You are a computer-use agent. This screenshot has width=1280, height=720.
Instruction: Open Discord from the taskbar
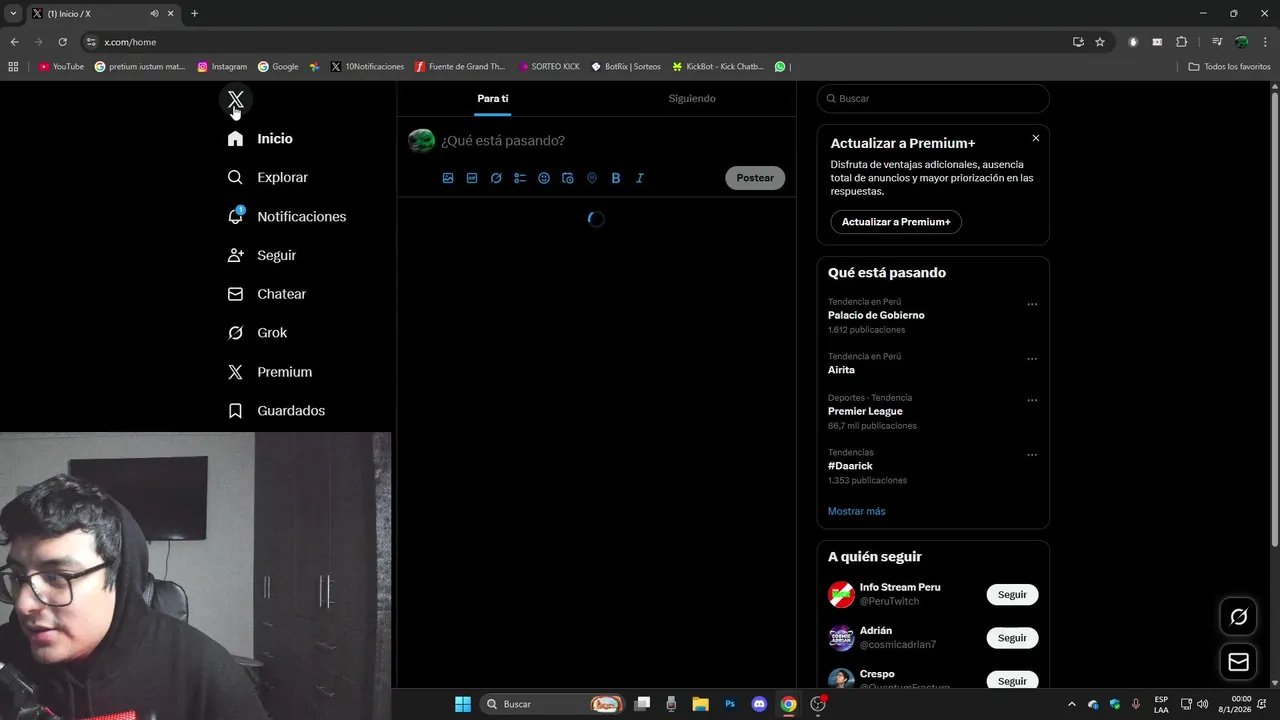tap(759, 704)
